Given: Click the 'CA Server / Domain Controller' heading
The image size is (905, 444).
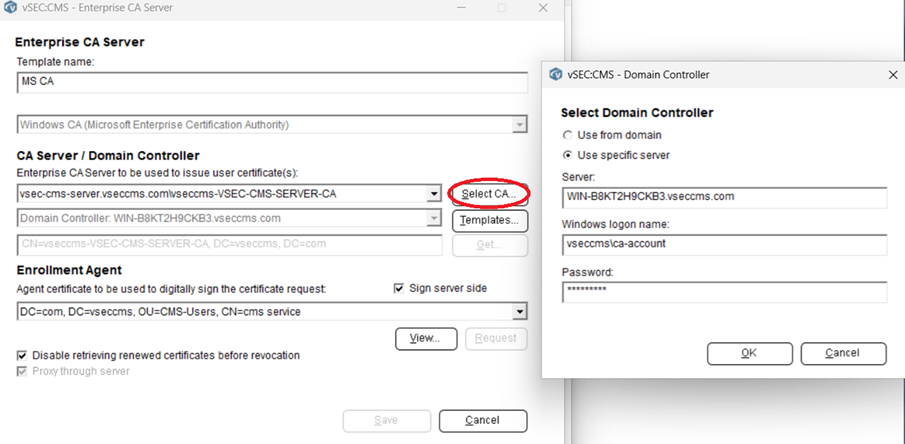Looking at the screenshot, I should click(x=107, y=156).
